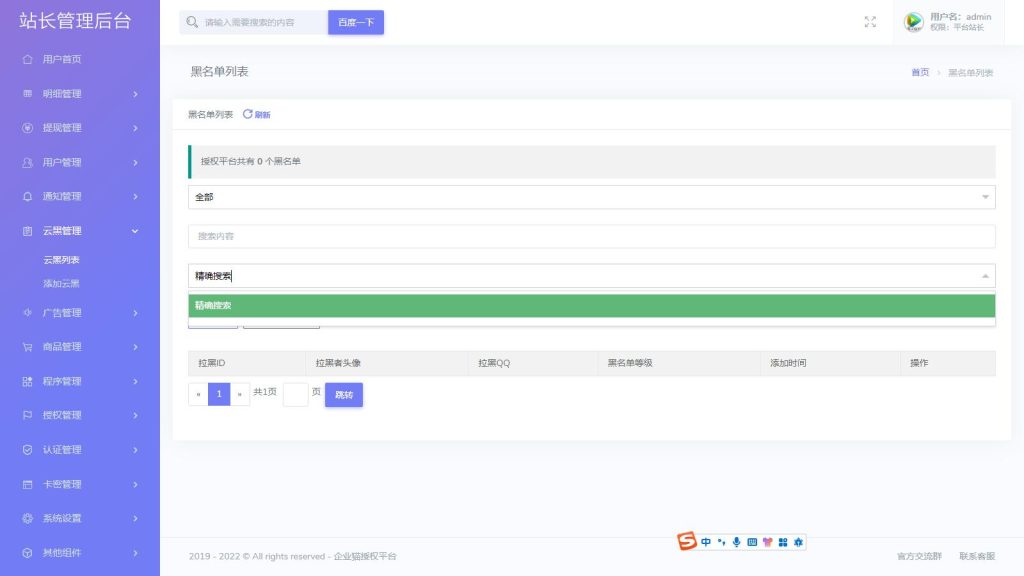The image size is (1024, 576).
Task: Click the keyboard icon in IME toolbar
Action: (752, 542)
